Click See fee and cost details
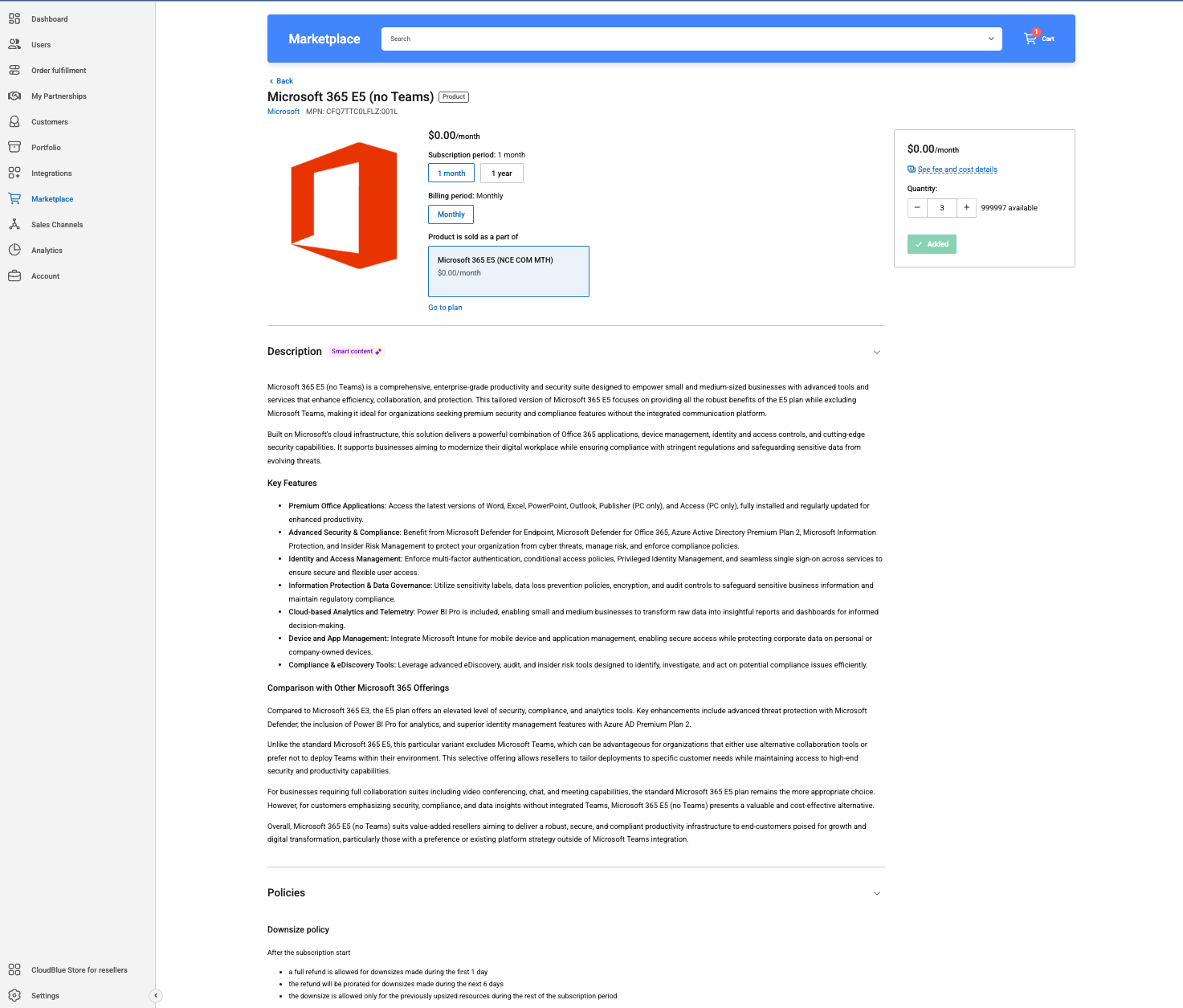This screenshot has height=1008, width=1183. (957, 169)
